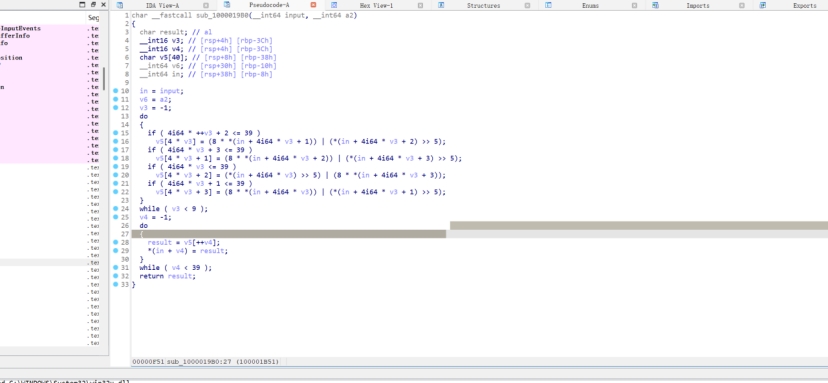
Task: Click the Enums tab icon
Action: click(548, 5)
